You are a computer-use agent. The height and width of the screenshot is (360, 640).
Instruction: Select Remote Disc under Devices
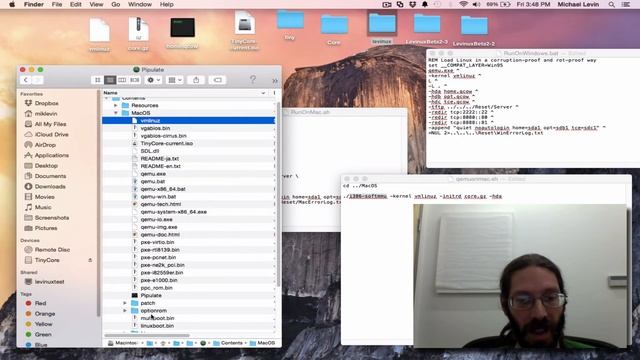pos(52,249)
